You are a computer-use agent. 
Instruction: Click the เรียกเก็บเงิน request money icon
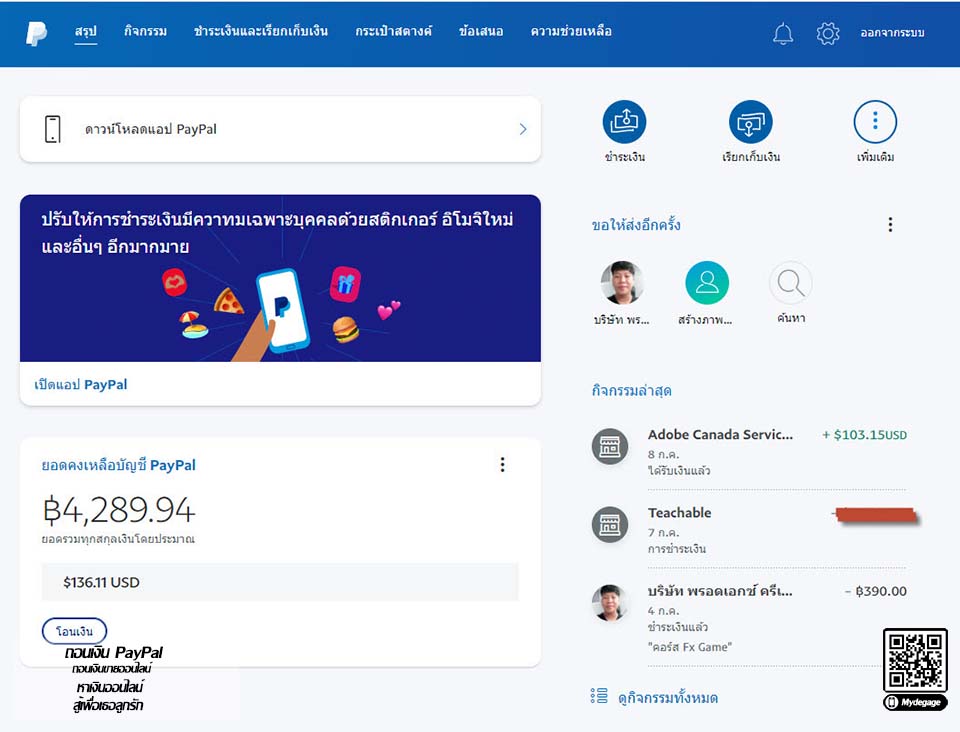coord(751,122)
